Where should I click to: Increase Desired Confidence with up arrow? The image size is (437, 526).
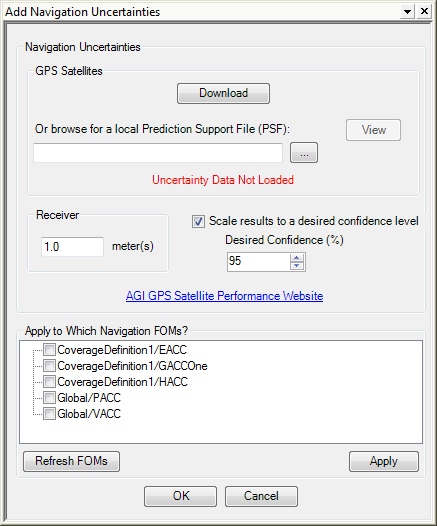tap(296, 258)
